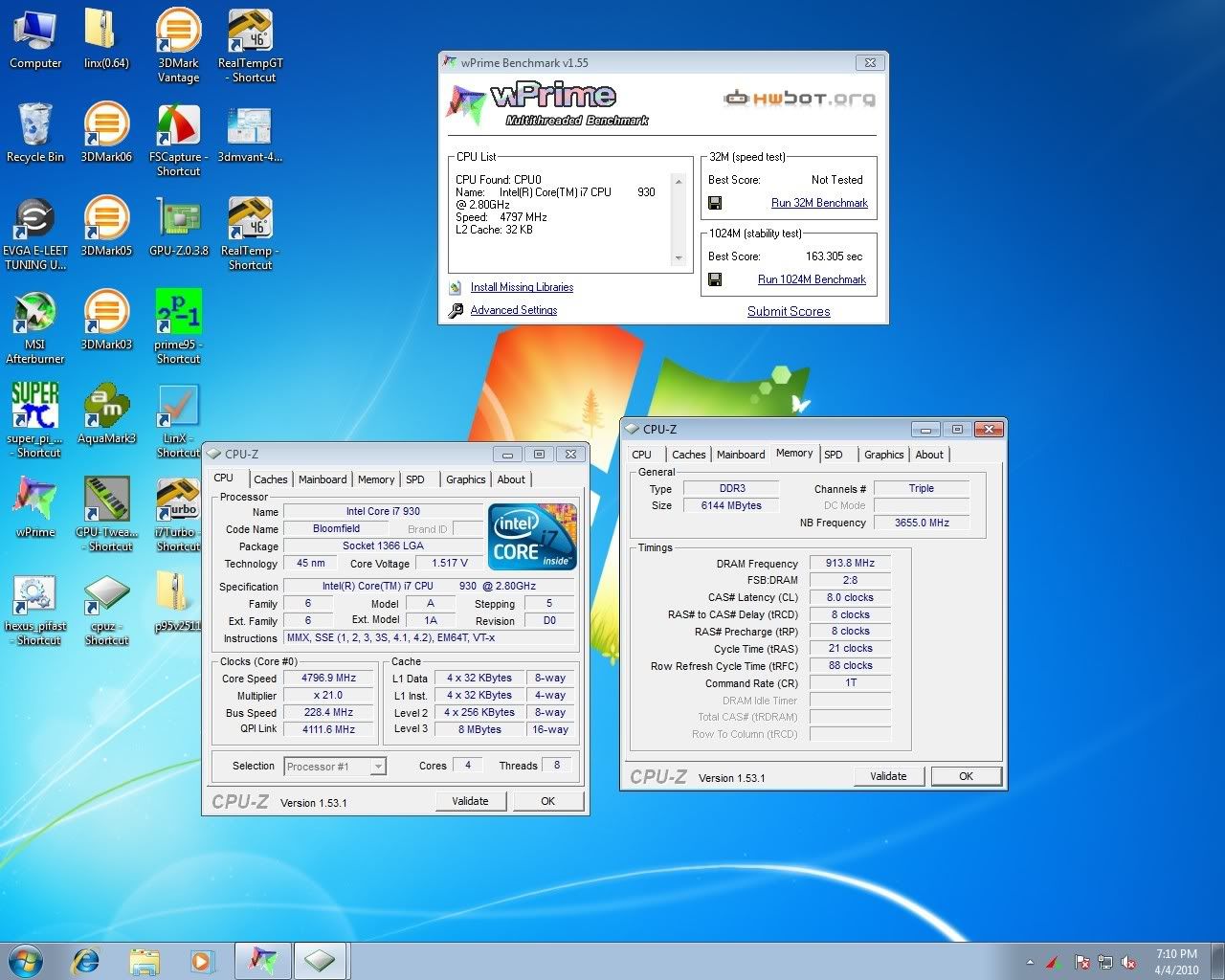Screen dimensions: 1225x980
Task: Open the FSCapture shortcut
Action: click(178, 140)
